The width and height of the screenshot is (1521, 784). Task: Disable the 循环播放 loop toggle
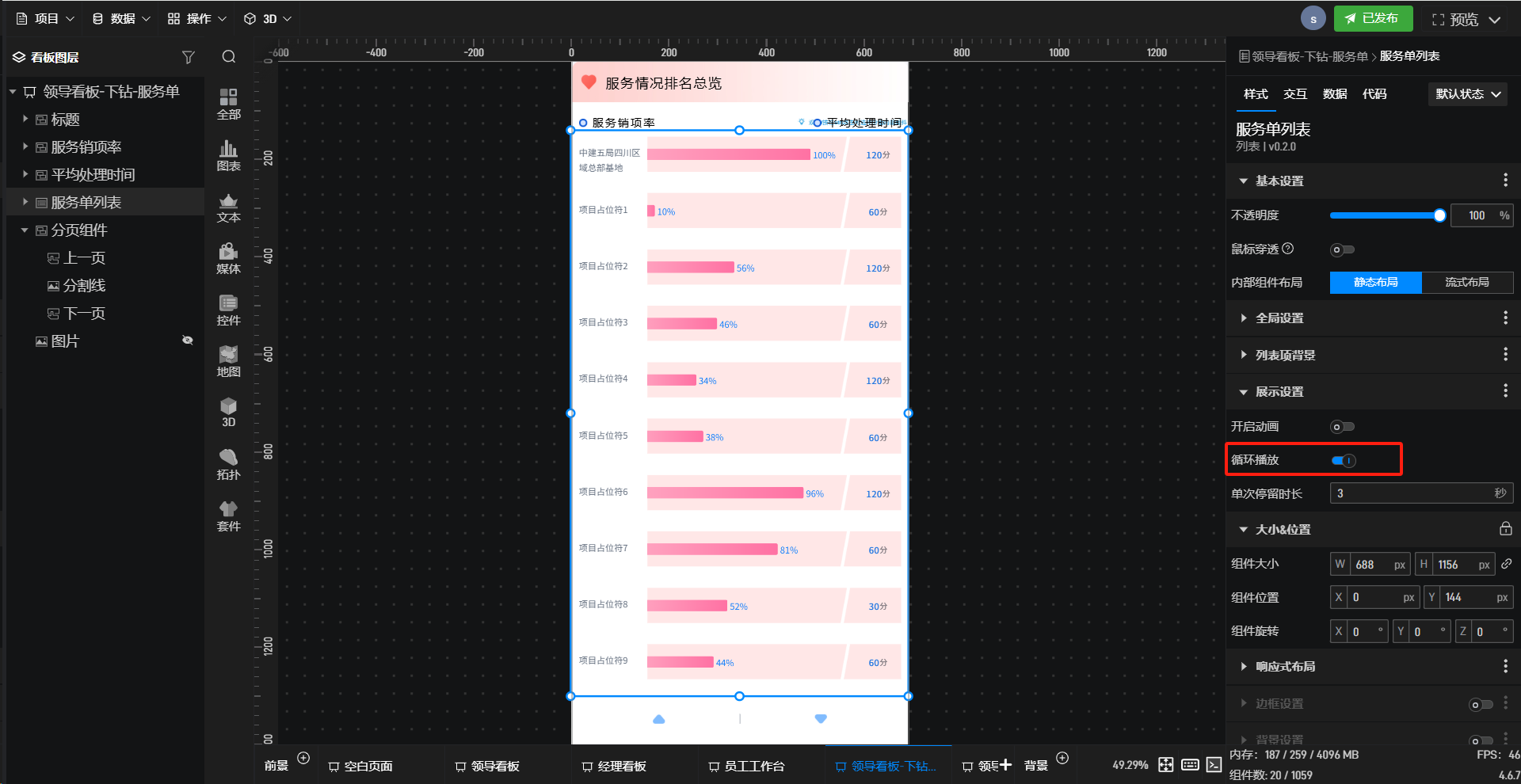(1343, 460)
